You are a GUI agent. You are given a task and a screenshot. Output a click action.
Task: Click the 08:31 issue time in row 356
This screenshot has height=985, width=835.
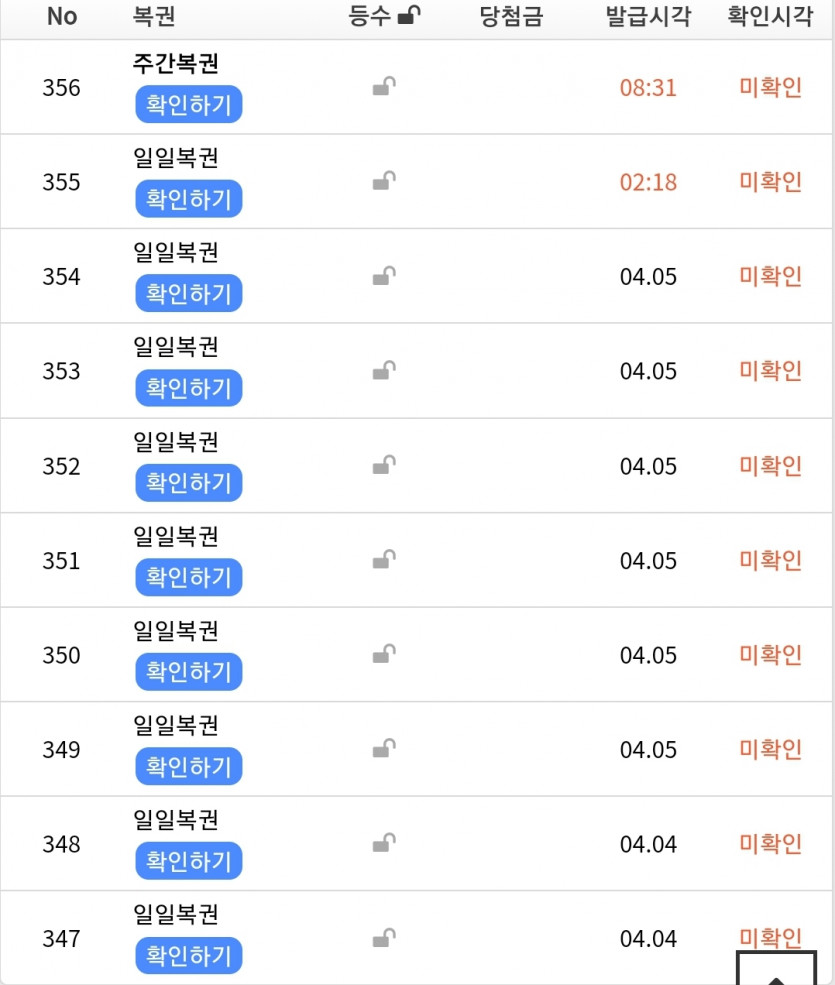[648, 87]
